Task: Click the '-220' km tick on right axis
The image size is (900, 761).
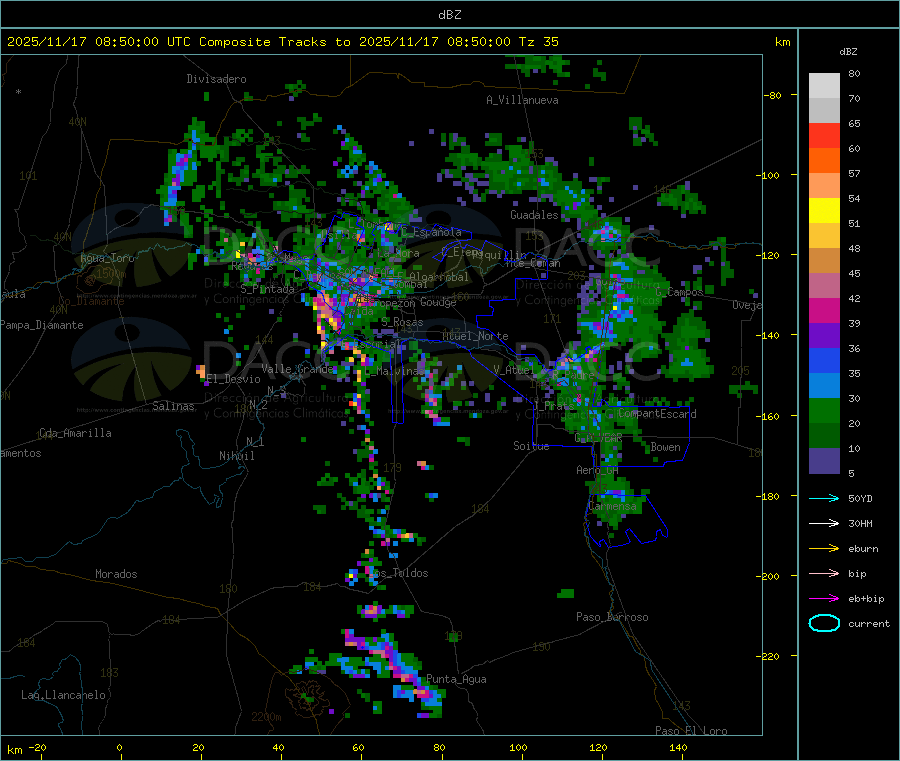Action: [x=770, y=656]
